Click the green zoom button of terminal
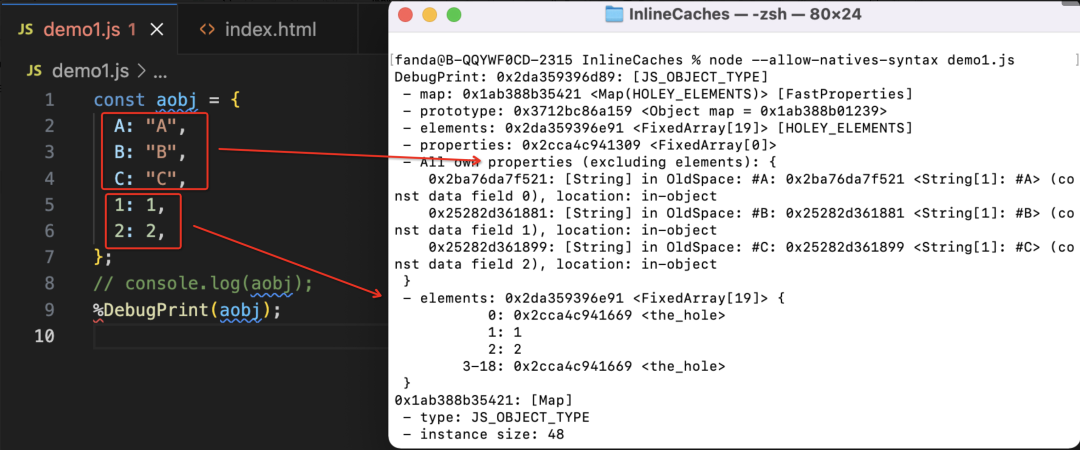 [453, 14]
